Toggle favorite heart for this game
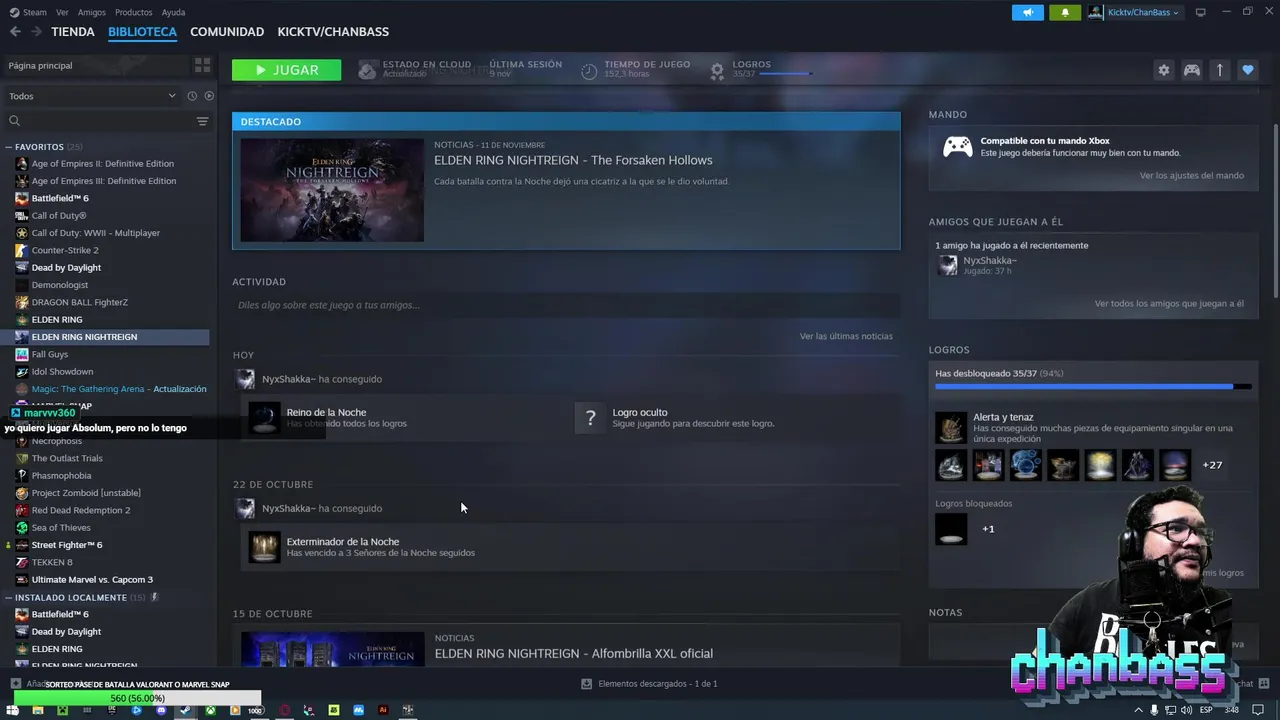The height and width of the screenshot is (720, 1280). tap(1247, 70)
